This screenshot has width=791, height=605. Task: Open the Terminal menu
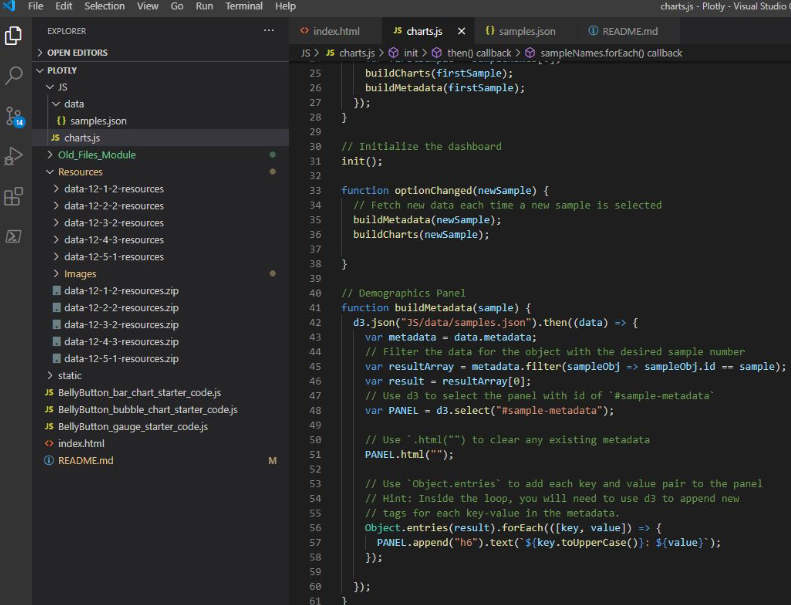click(x=244, y=6)
